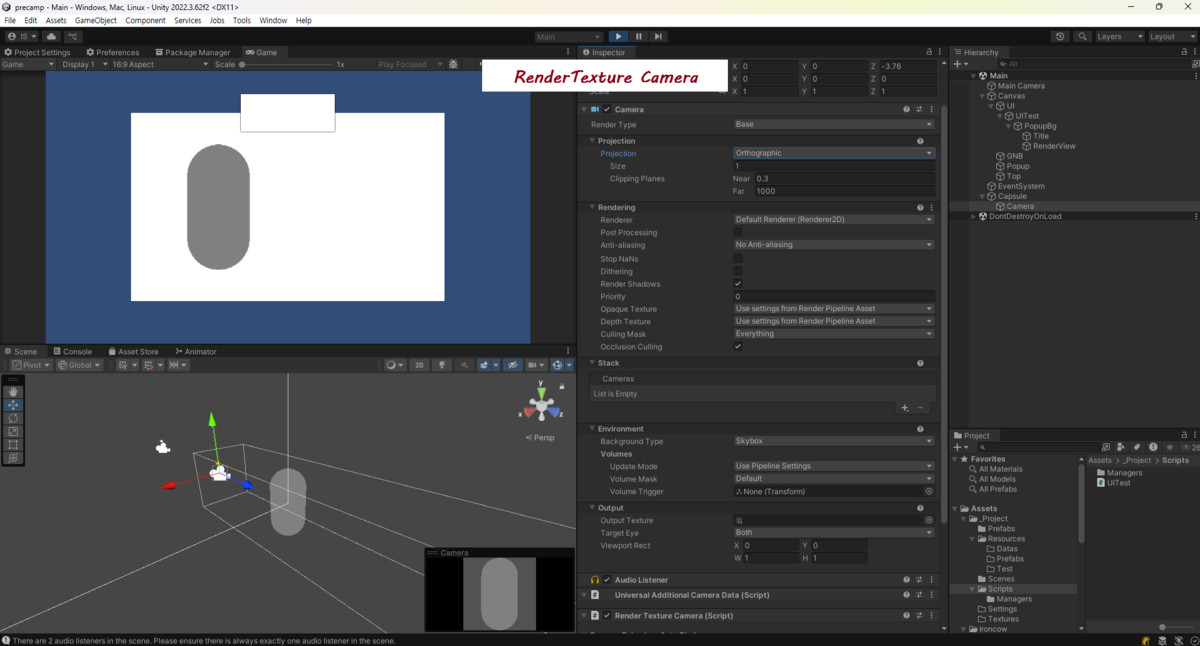
Task: Collapse the Canvas item in Hierarchy
Action: point(983,96)
